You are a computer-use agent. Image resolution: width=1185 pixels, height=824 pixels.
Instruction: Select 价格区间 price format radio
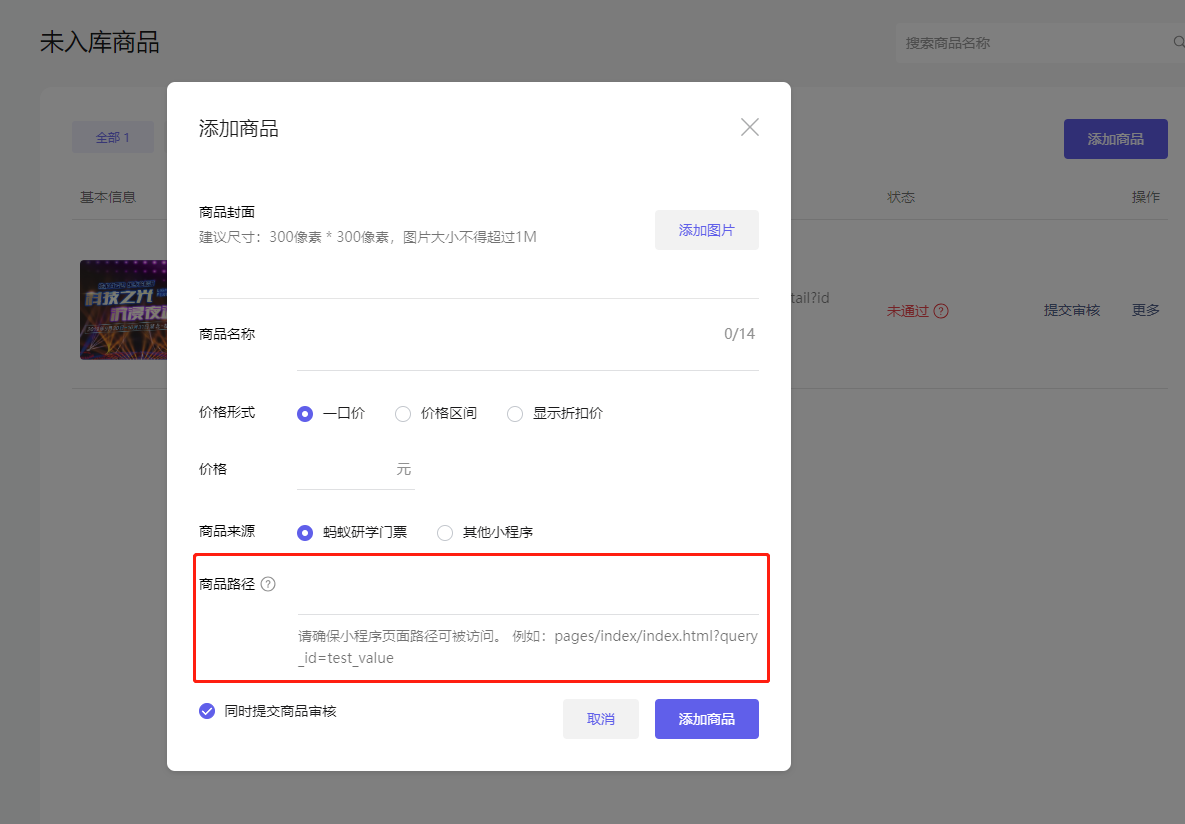point(403,414)
